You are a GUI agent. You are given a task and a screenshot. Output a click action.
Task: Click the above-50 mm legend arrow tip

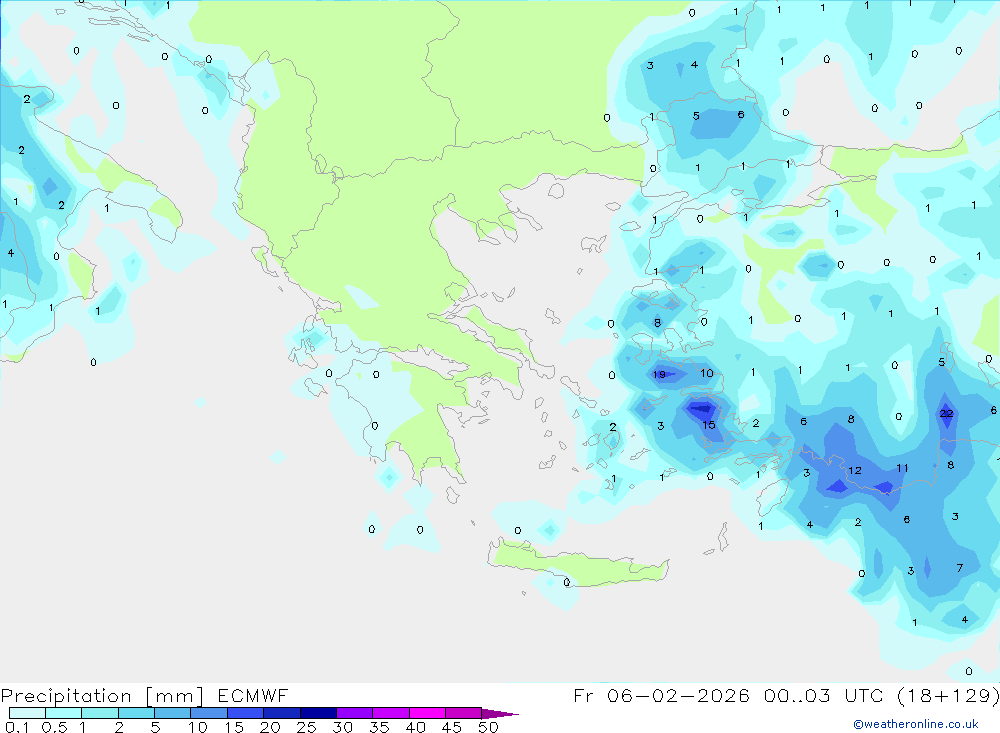(500, 713)
